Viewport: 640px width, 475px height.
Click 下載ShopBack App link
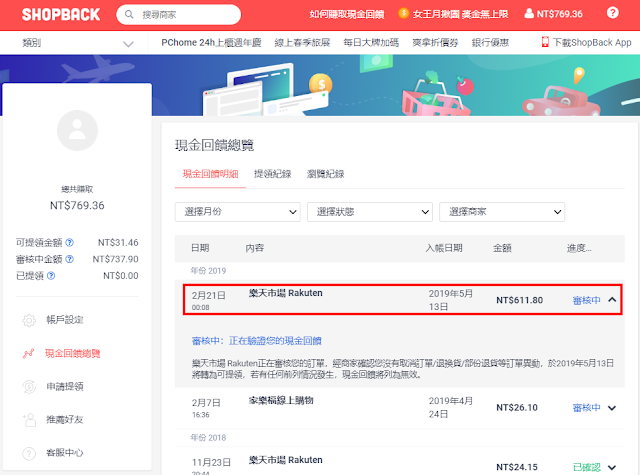[x=592, y=42]
